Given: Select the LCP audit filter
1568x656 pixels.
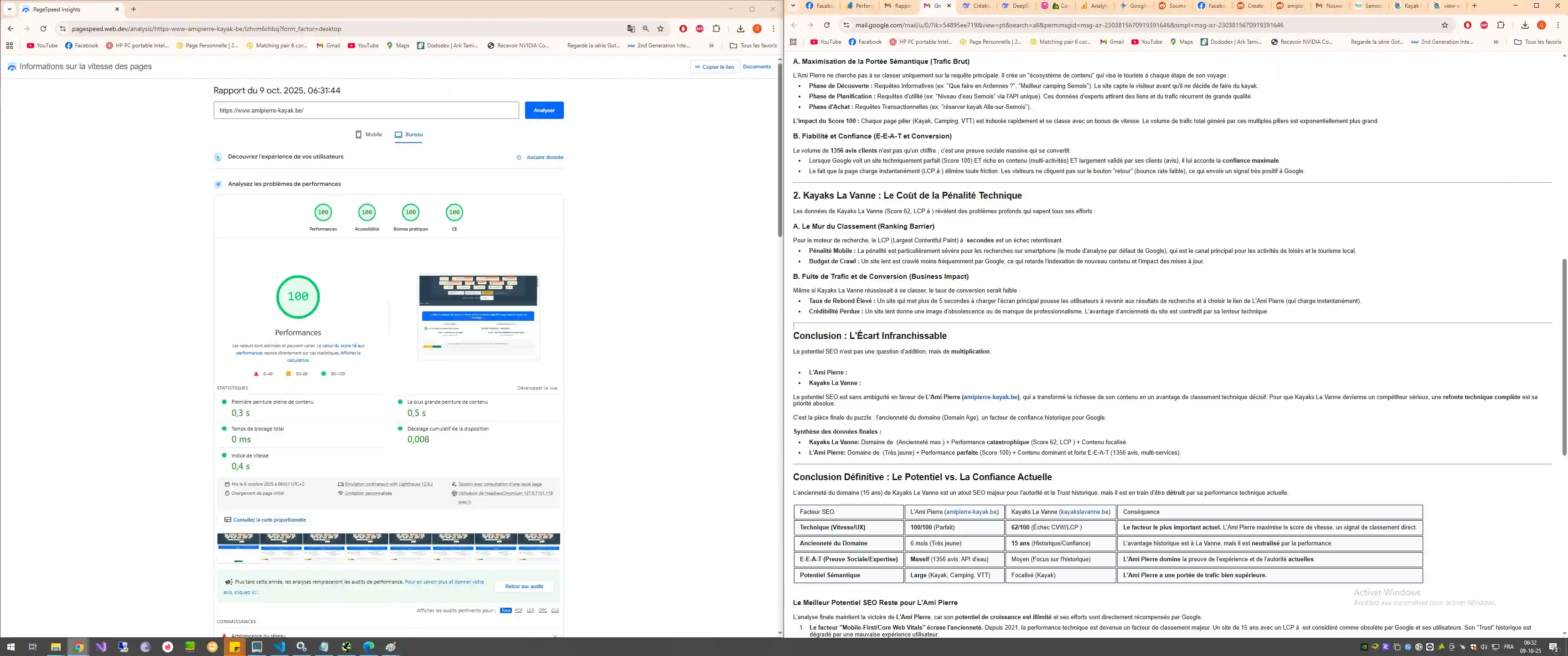Looking at the screenshot, I should tap(530, 610).
